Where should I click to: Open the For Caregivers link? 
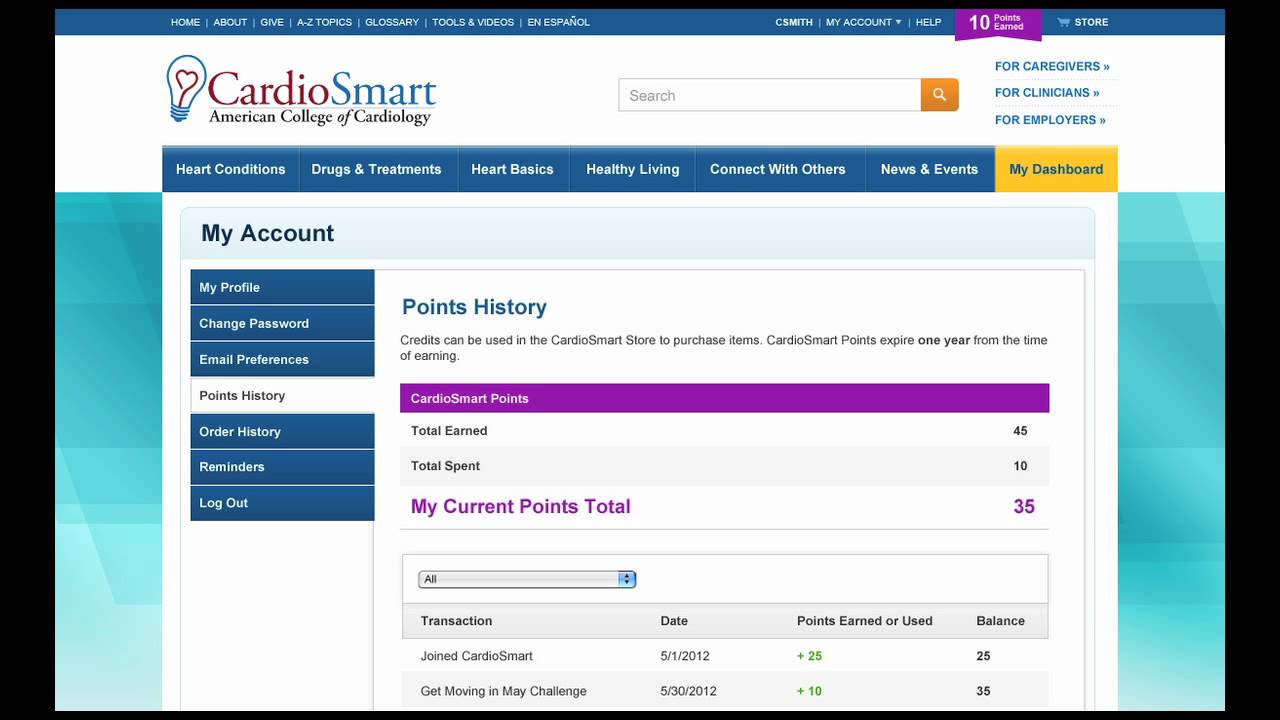[x=1052, y=66]
